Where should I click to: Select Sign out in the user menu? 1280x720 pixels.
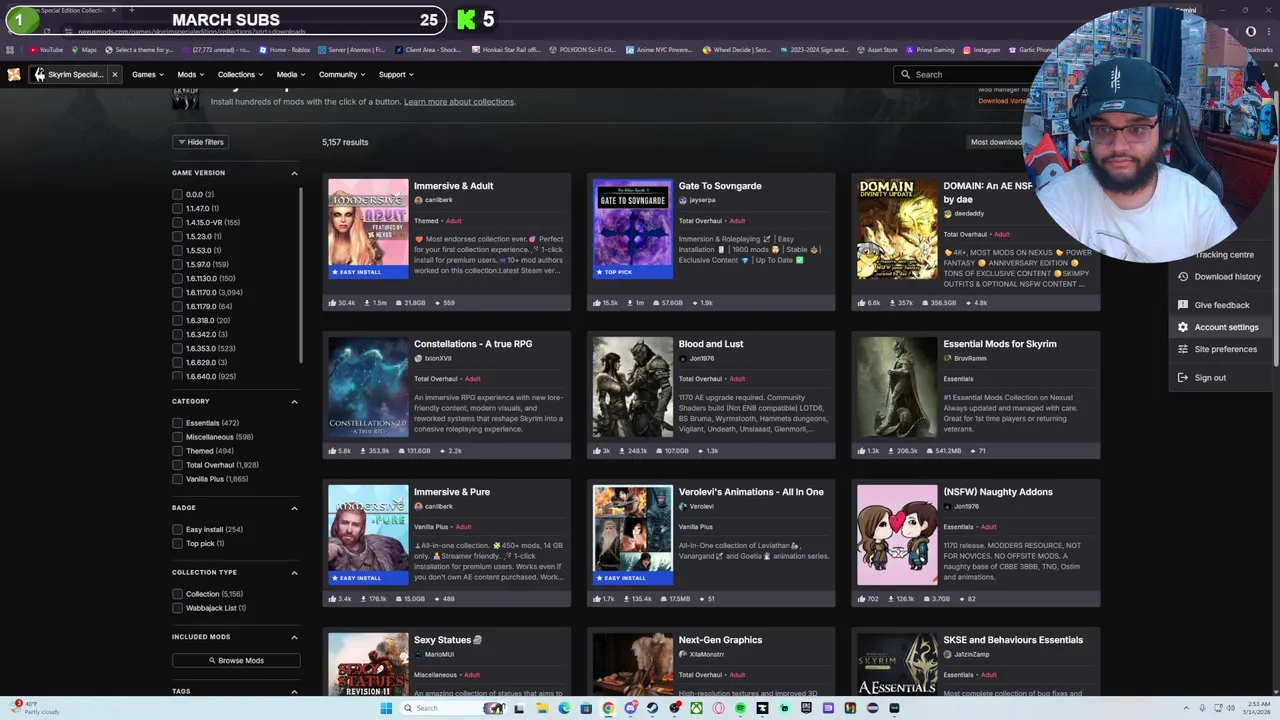[1219, 378]
